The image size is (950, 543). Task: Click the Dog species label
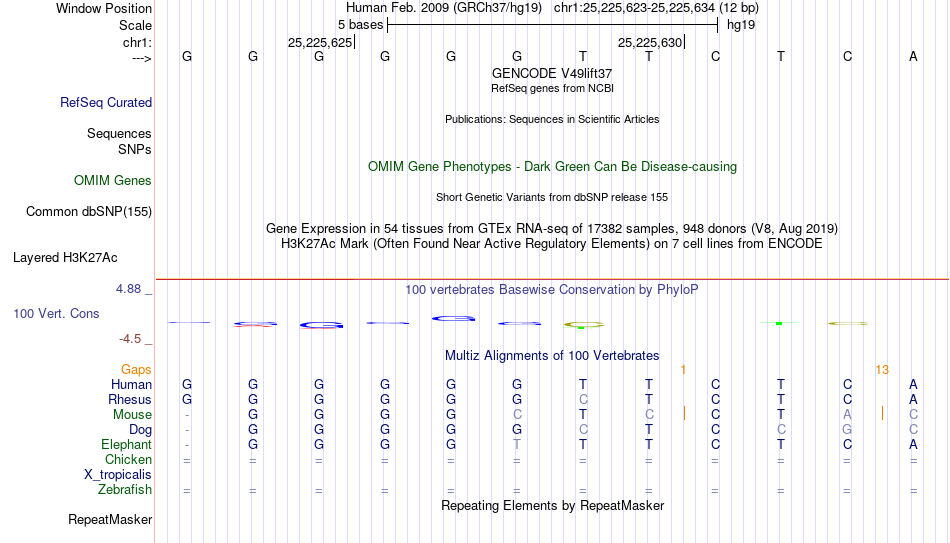pyautogui.click(x=141, y=430)
